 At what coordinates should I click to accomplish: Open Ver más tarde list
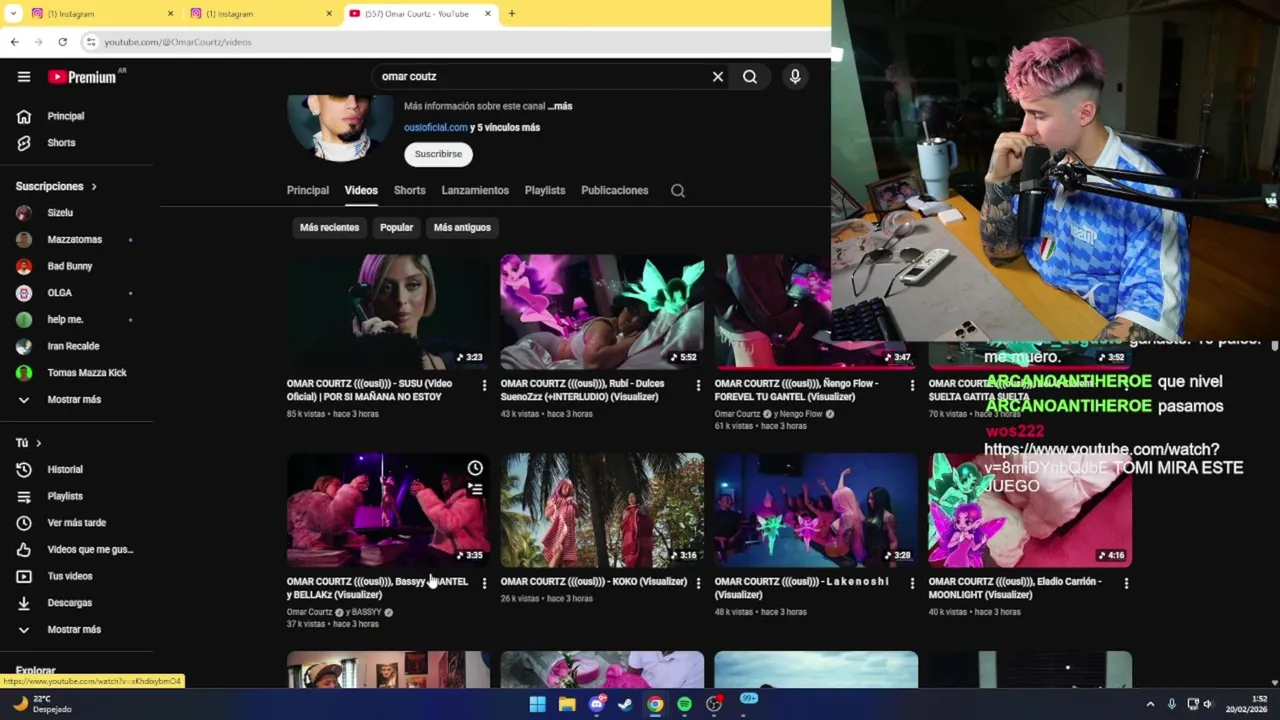coord(76,523)
